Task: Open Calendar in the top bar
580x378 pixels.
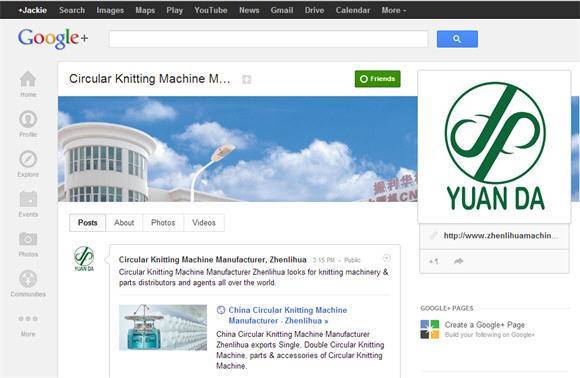Action: (x=353, y=10)
